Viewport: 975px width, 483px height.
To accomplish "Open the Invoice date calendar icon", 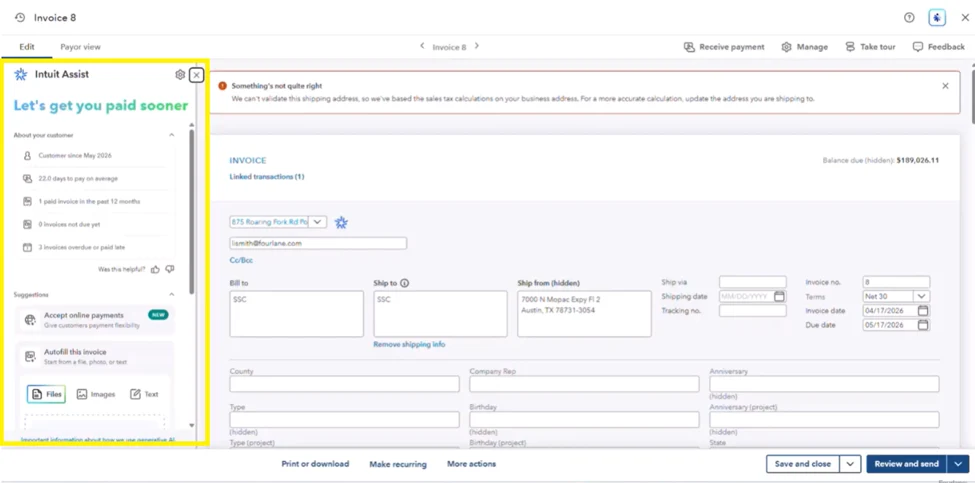I will click(x=923, y=310).
